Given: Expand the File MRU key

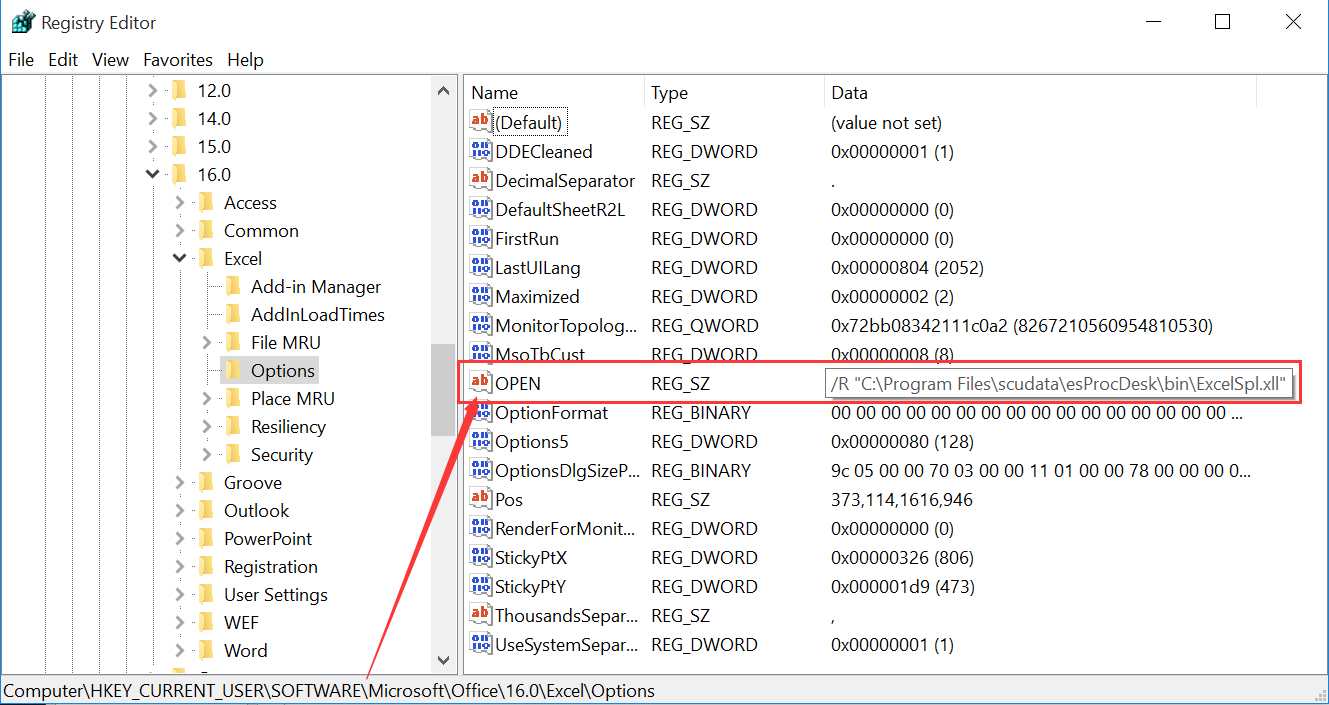Looking at the screenshot, I should 207,343.
